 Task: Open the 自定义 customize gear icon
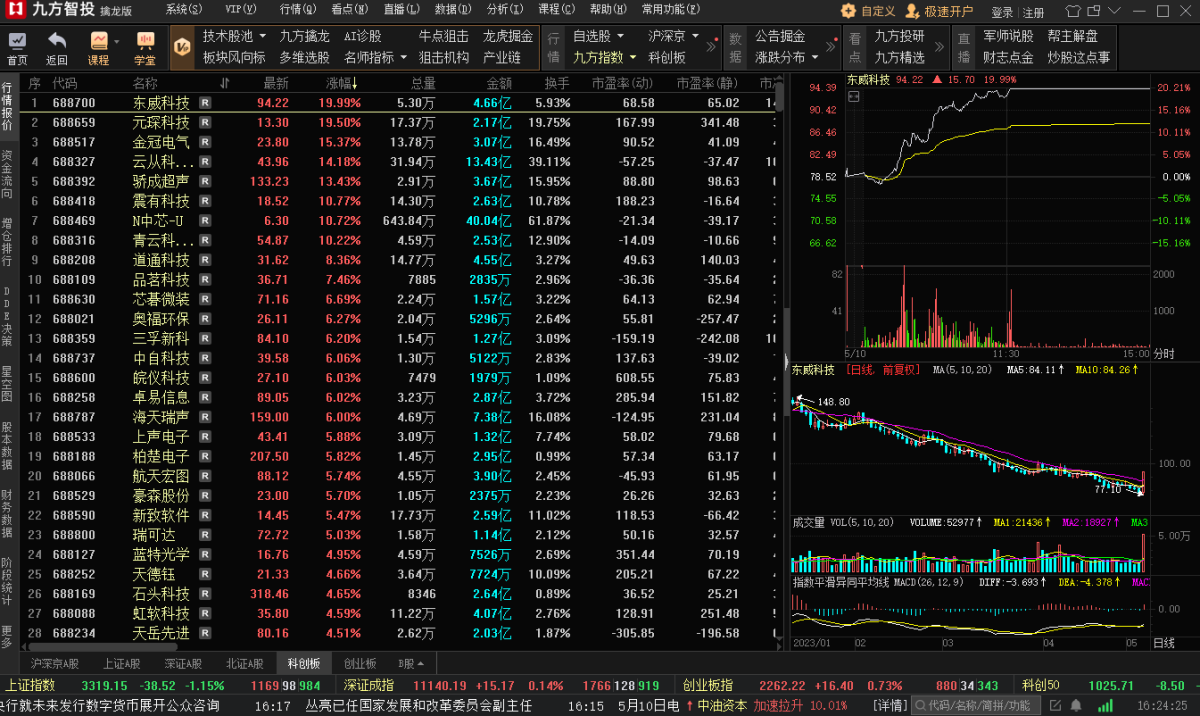tap(848, 12)
